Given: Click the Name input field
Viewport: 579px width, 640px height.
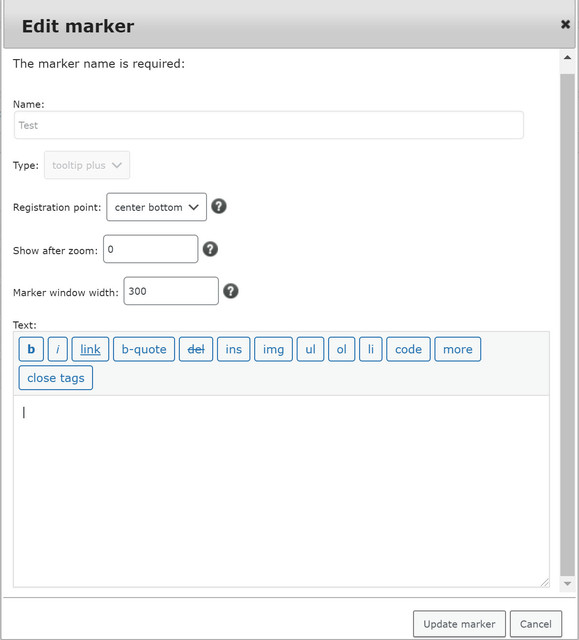Looking at the screenshot, I should (269, 125).
